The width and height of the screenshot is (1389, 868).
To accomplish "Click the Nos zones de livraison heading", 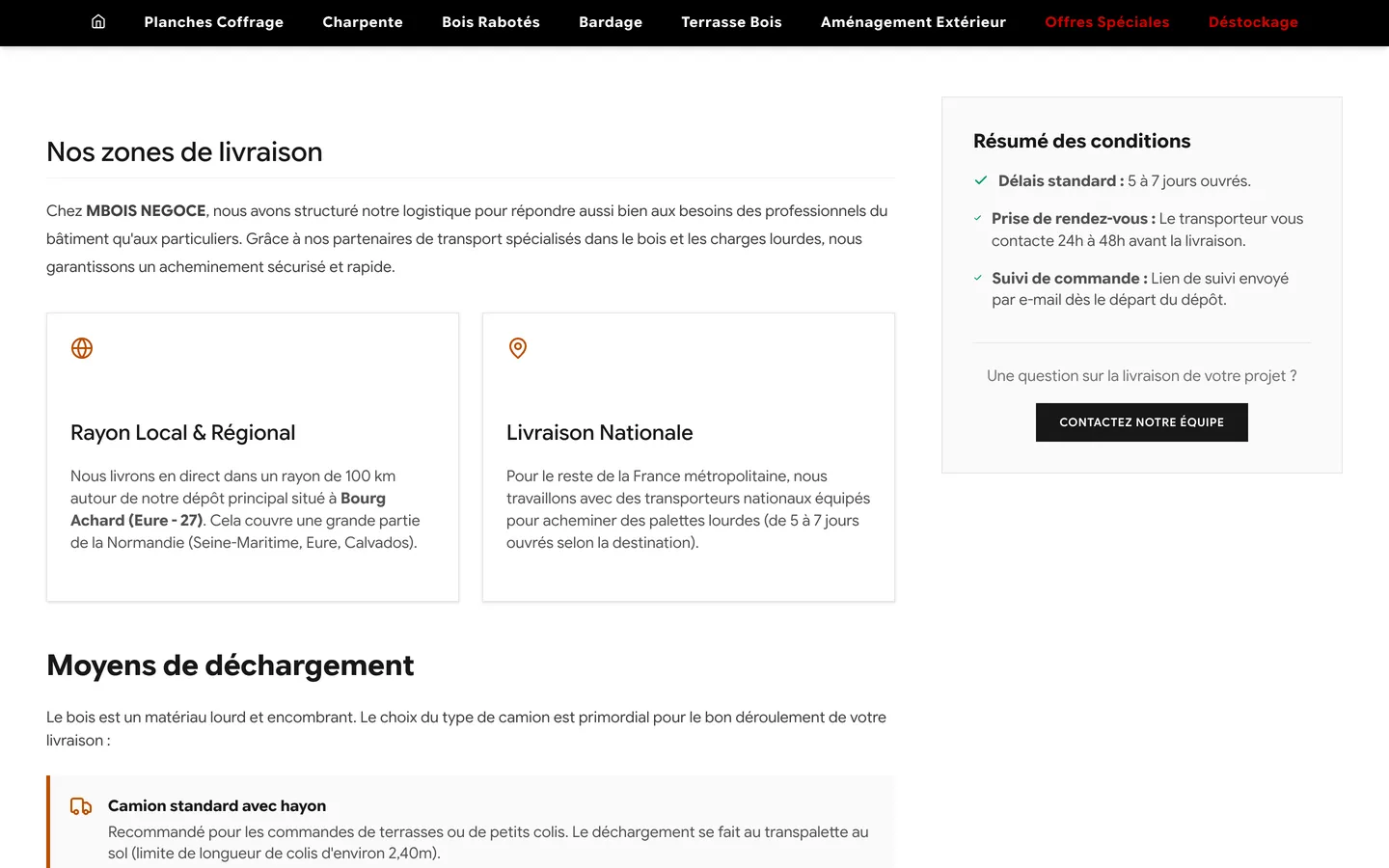I will click(x=184, y=152).
